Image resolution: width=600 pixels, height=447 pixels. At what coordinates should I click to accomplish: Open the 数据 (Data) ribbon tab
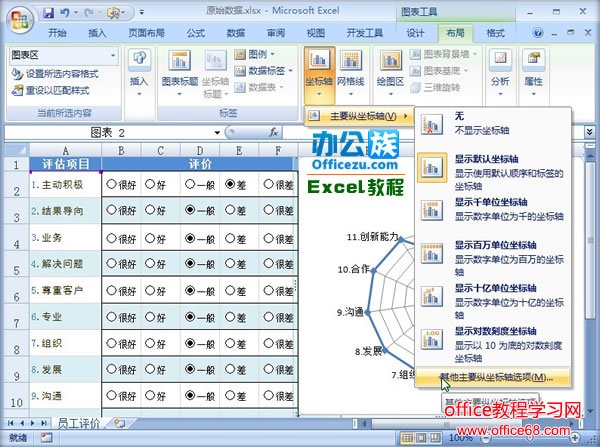[235, 33]
